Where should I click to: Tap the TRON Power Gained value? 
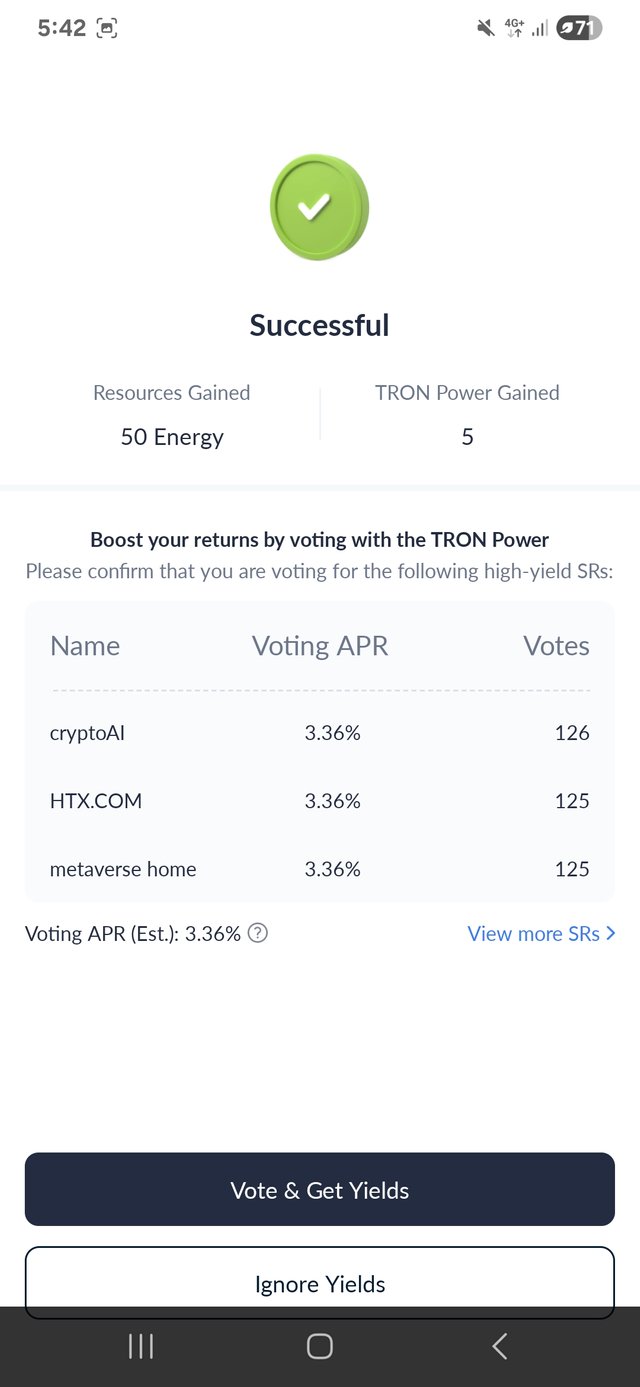point(467,437)
